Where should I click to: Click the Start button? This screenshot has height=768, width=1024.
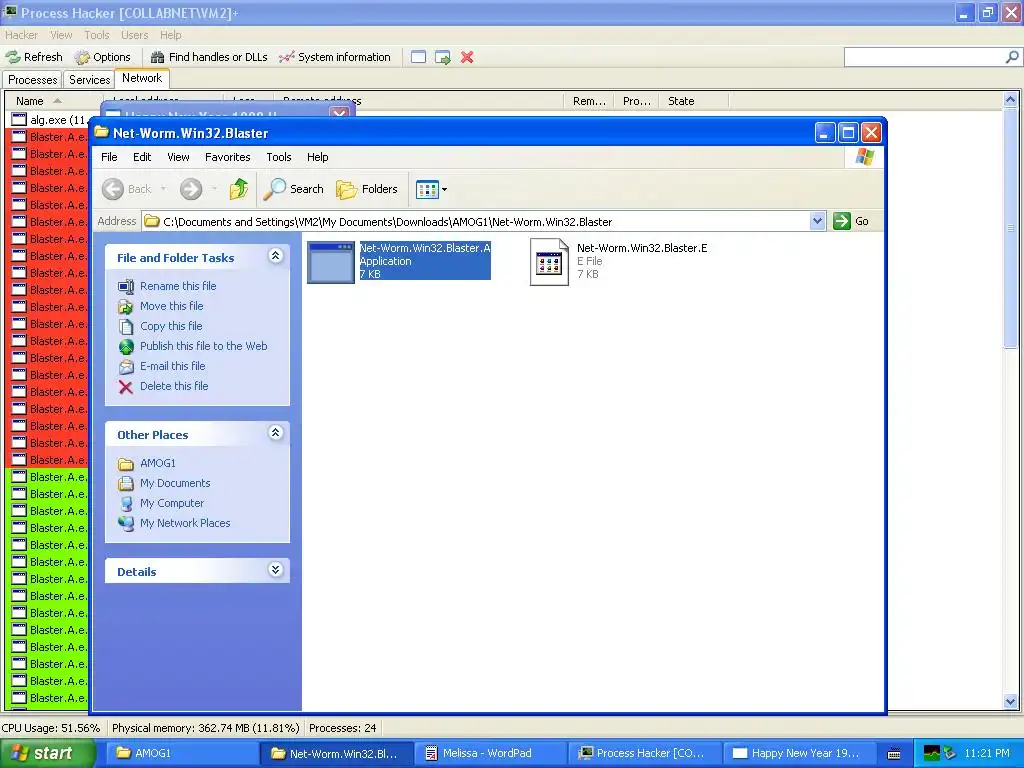pyautogui.click(x=47, y=754)
